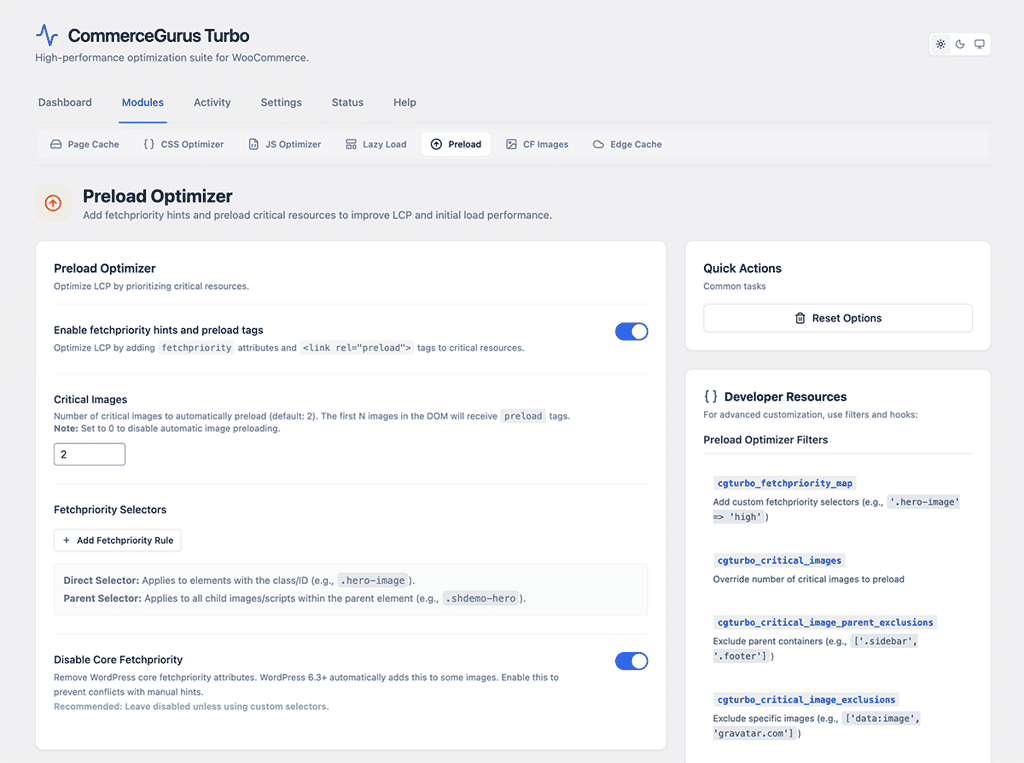1024x763 pixels.
Task: Switch to JS Optimizer module
Action: [x=285, y=144]
